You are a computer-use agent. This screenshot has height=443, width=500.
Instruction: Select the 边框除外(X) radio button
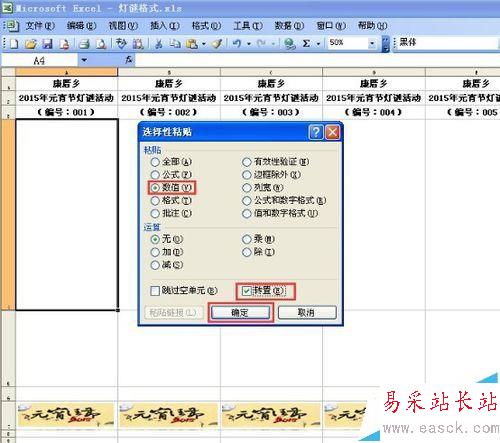pos(247,175)
